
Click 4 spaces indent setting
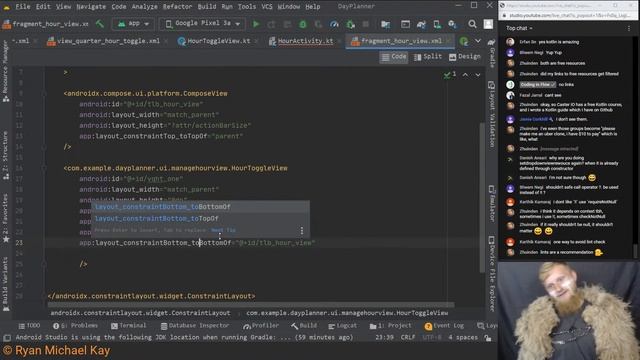(463, 338)
